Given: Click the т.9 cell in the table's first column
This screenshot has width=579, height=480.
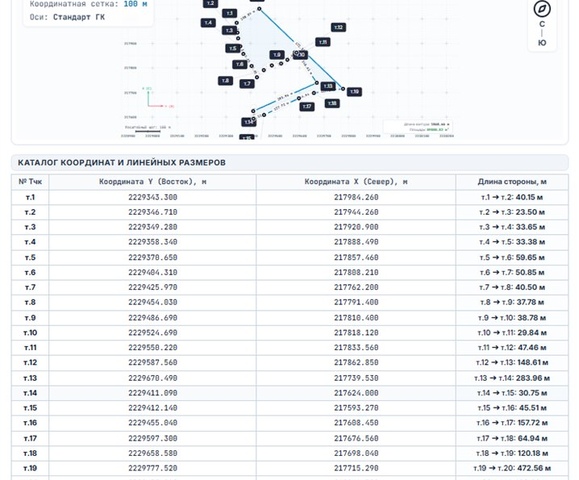Looking at the screenshot, I should point(30,318).
